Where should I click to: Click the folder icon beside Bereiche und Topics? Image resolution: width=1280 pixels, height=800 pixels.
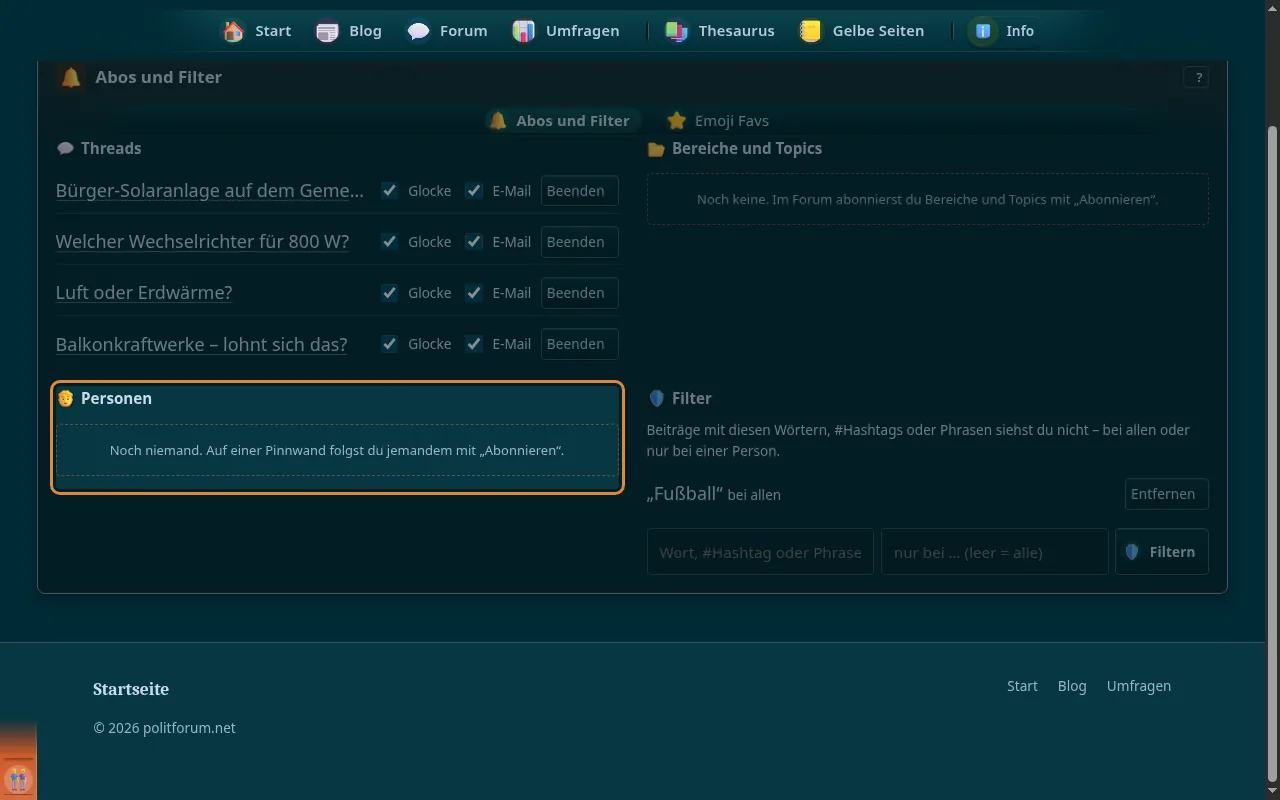click(656, 149)
